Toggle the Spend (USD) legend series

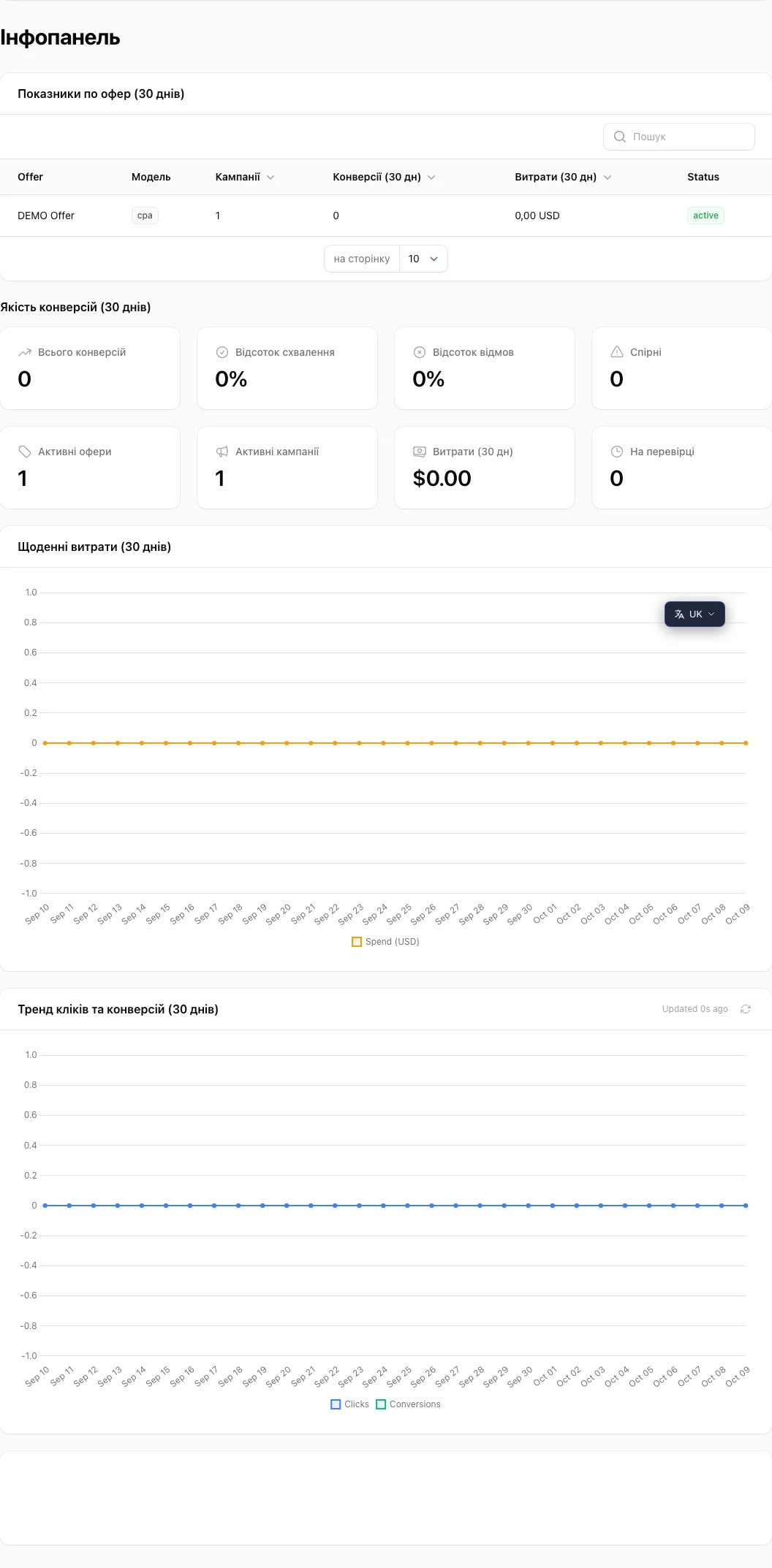386,942
